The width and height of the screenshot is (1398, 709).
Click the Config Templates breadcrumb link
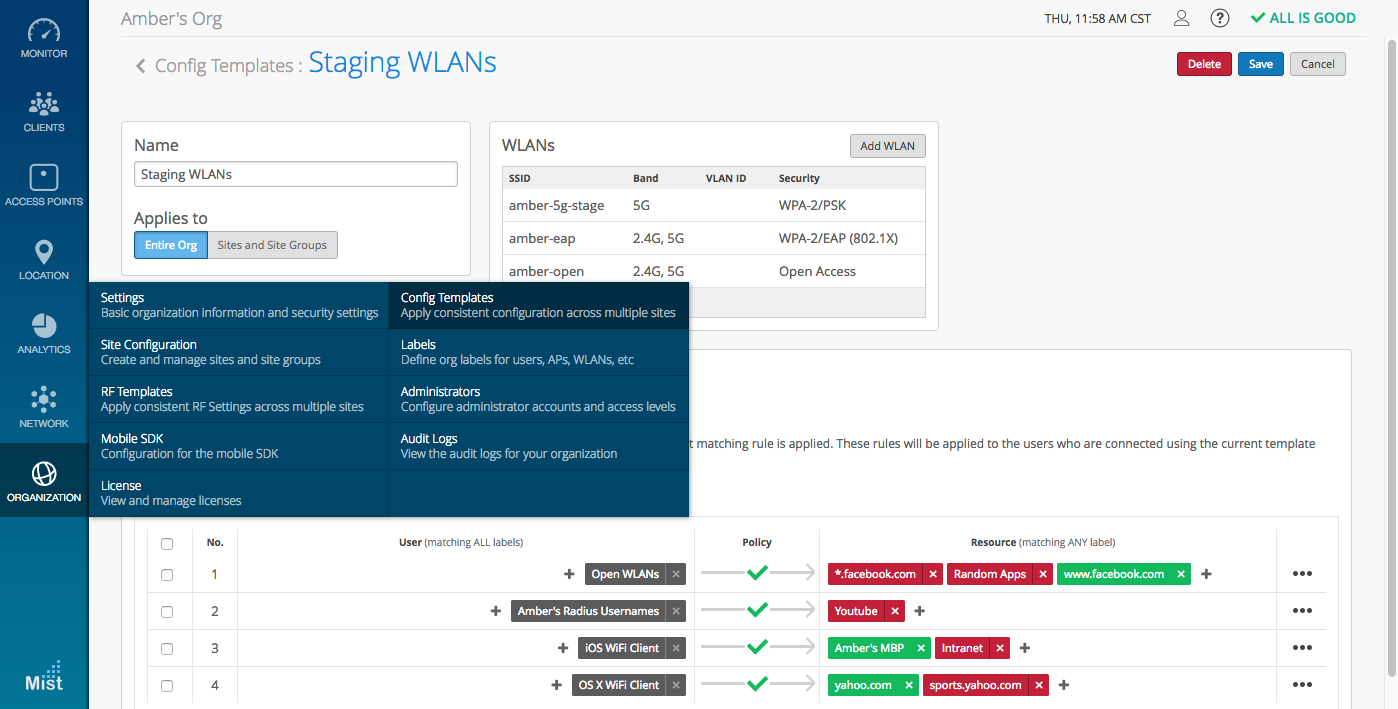pos(225,66)
